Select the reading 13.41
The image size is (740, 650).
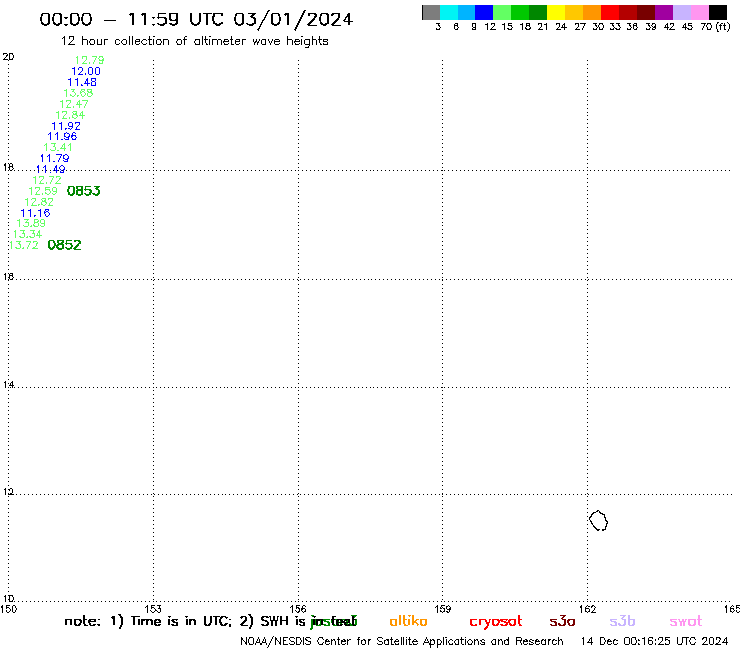[58, 147]
